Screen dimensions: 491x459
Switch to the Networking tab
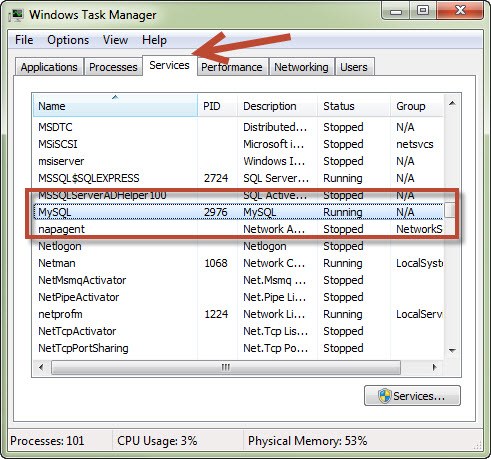pyautogui.click(x=301, y=67)
